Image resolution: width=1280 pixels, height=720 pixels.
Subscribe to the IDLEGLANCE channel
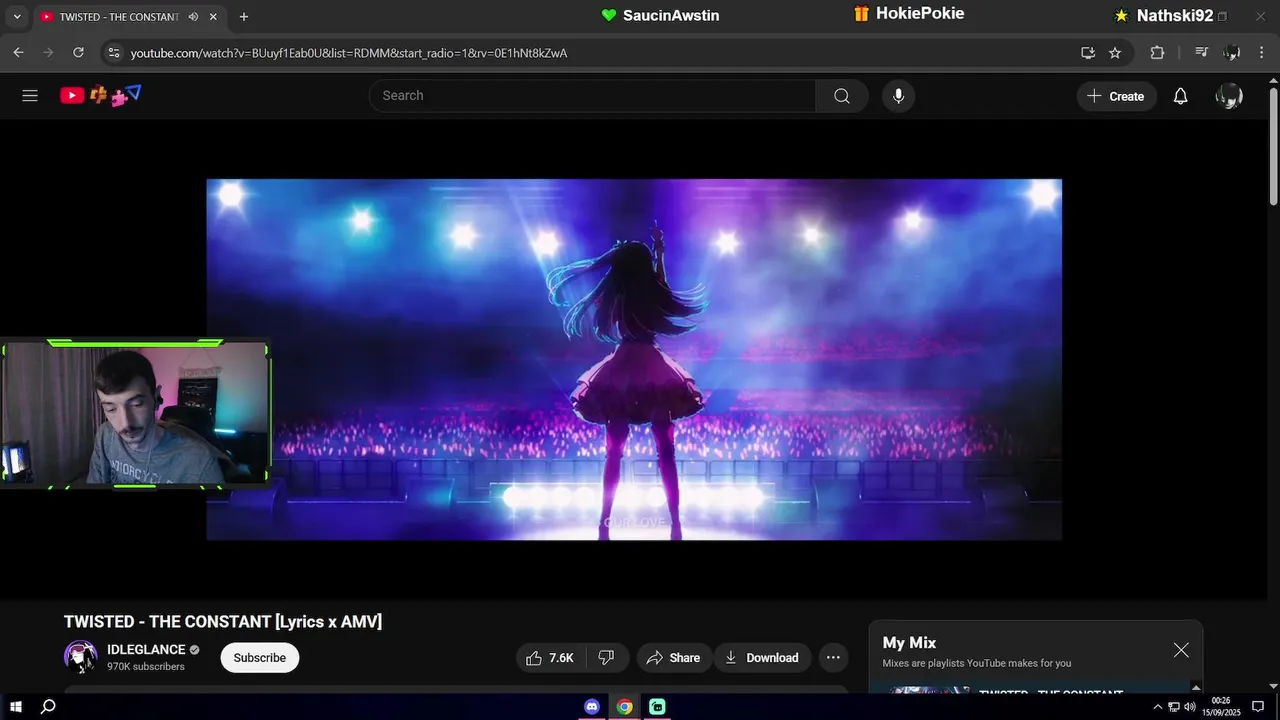(260, 658)
